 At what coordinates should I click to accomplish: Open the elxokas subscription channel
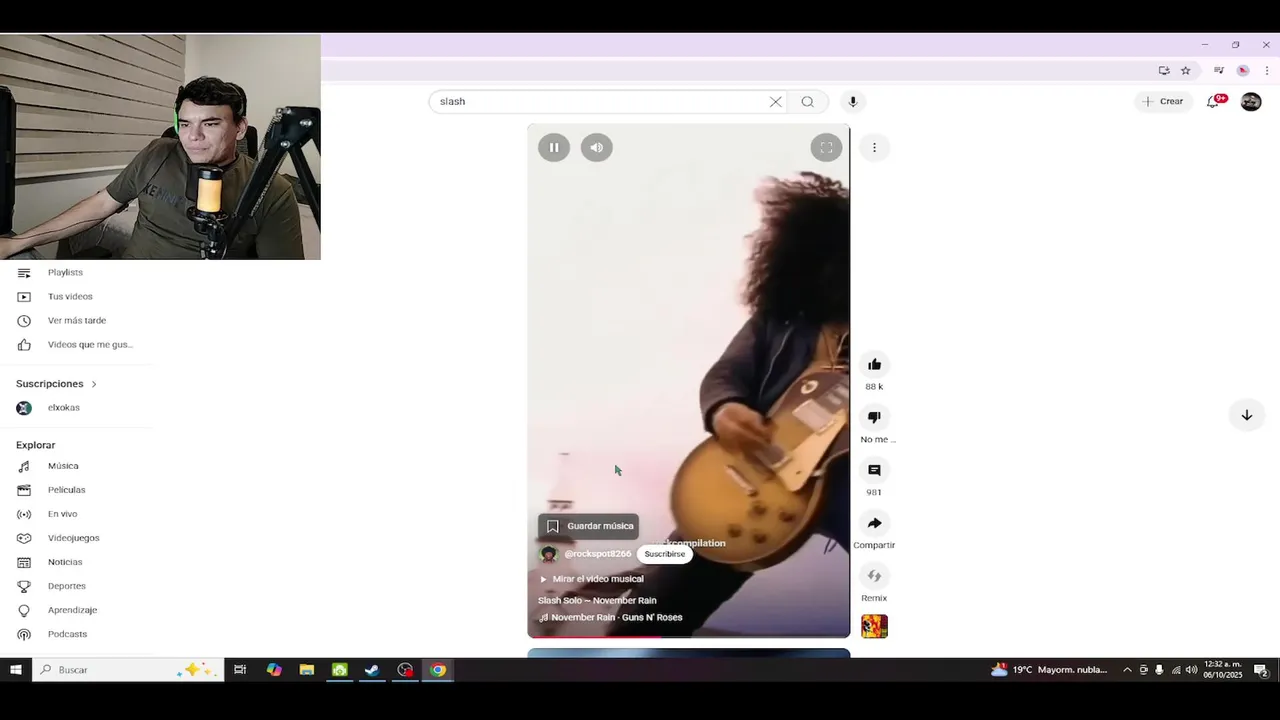pos(77,408)
